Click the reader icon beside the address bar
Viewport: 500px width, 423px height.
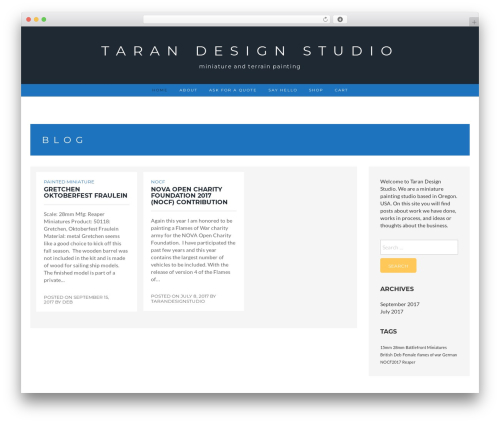[340, 19]
